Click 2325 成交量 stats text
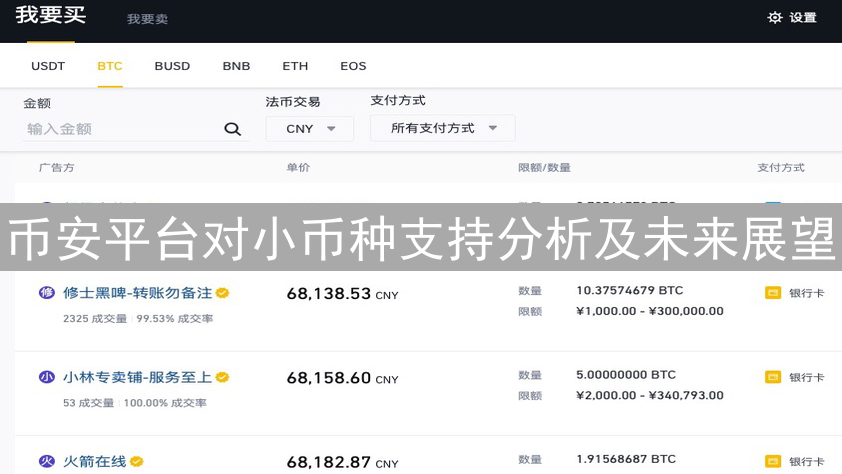Screen dimensions: 842x474 coord(95,319)
